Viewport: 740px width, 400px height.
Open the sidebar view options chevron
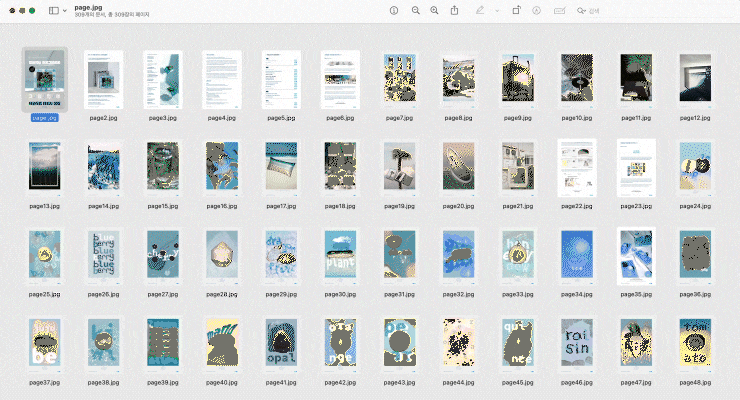[x=65, y=10]
